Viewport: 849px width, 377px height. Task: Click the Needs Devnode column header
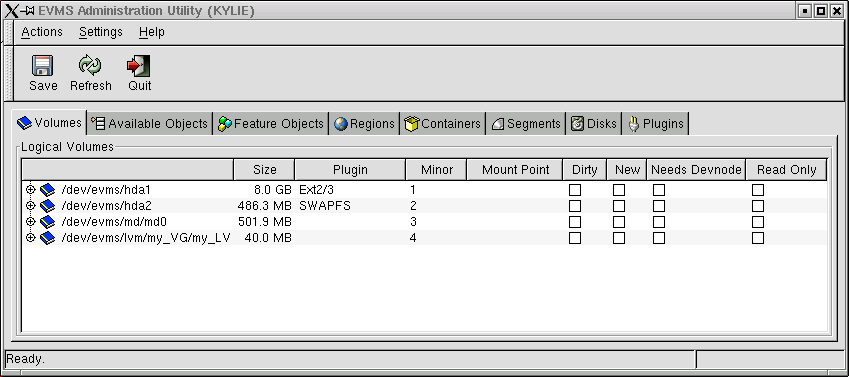(x=696, y=170)
